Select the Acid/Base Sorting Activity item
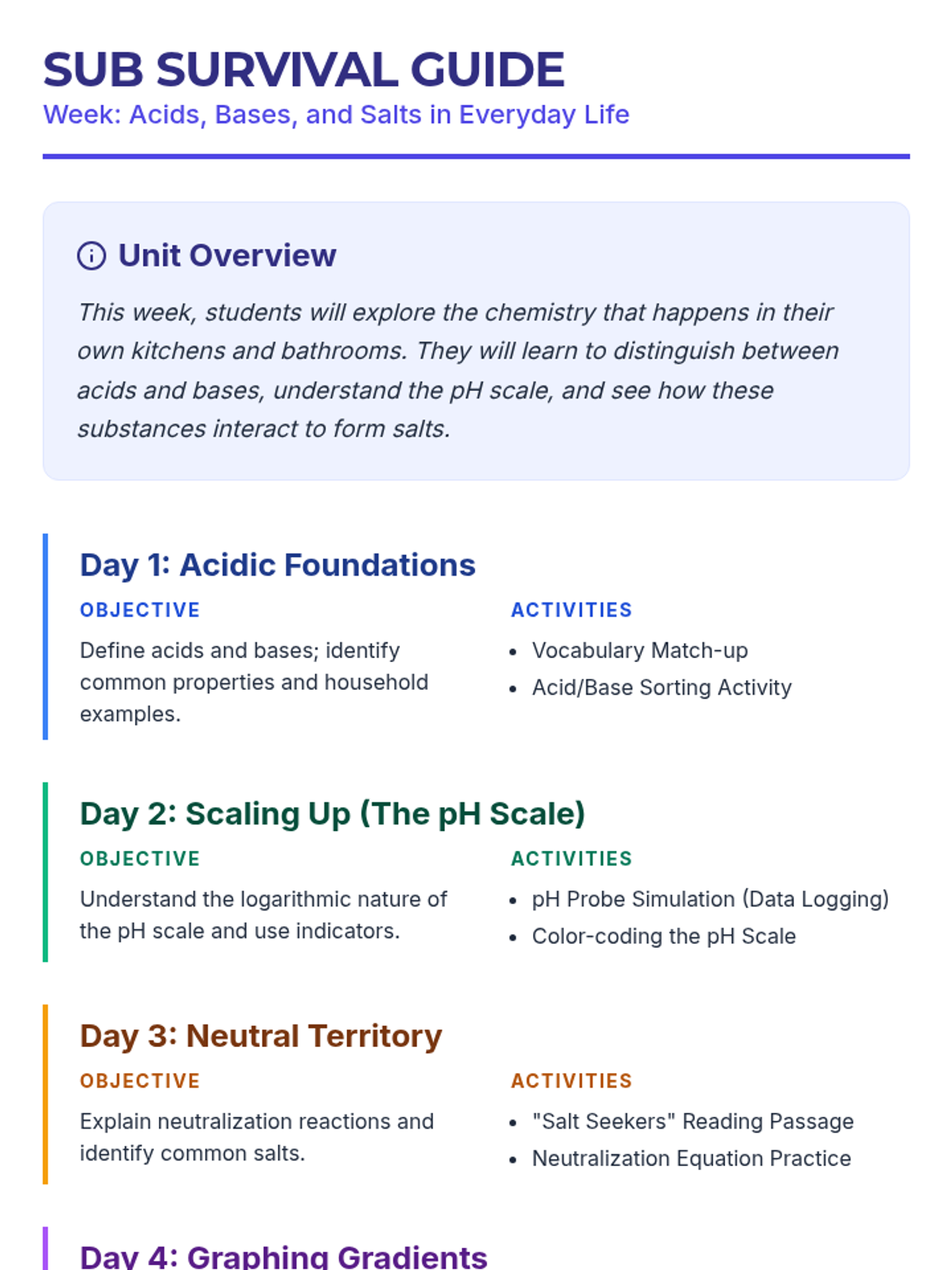The width and height of the screenshot is (952, 1270). tap(662, 687)
